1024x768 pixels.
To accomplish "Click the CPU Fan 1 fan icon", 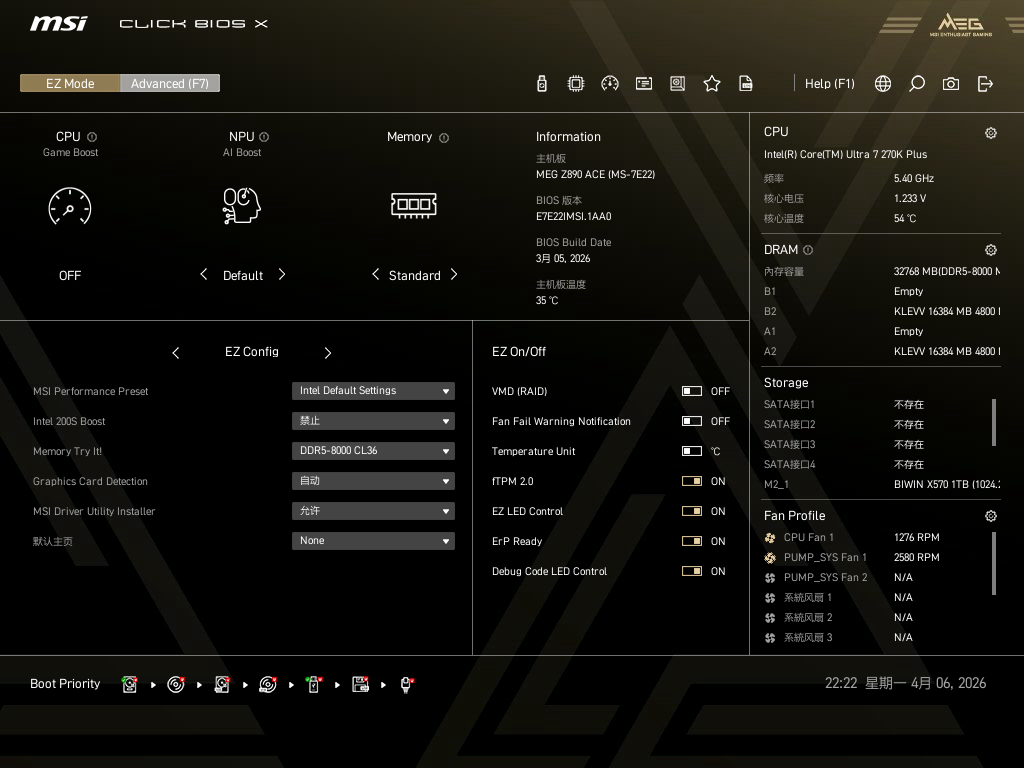I will pyautogui.click(x=770, y=537).
